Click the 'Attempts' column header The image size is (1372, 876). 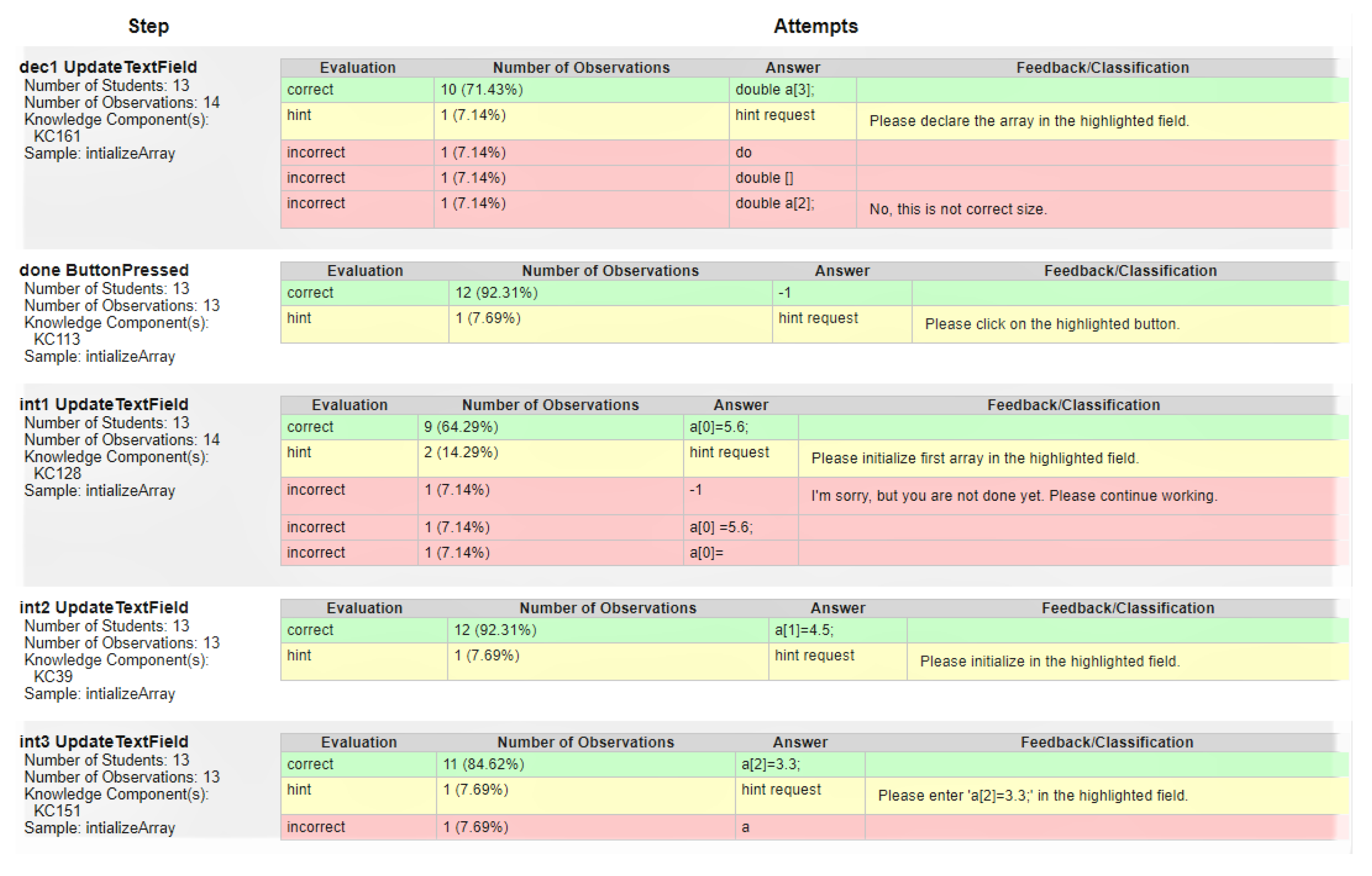[x=816, y=26]
